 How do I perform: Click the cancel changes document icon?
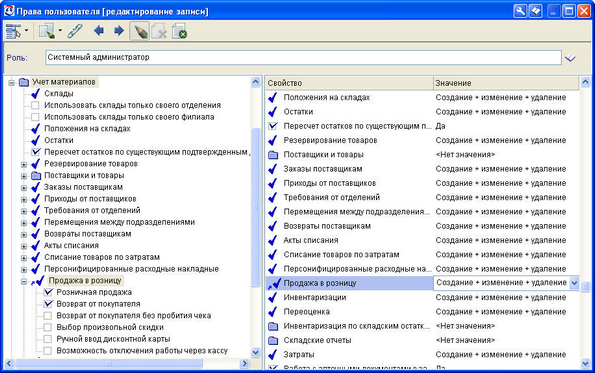coord(179,31)
